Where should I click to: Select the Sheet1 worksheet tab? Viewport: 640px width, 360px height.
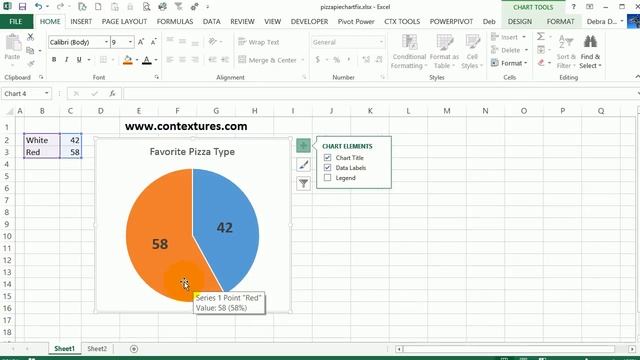64,349
